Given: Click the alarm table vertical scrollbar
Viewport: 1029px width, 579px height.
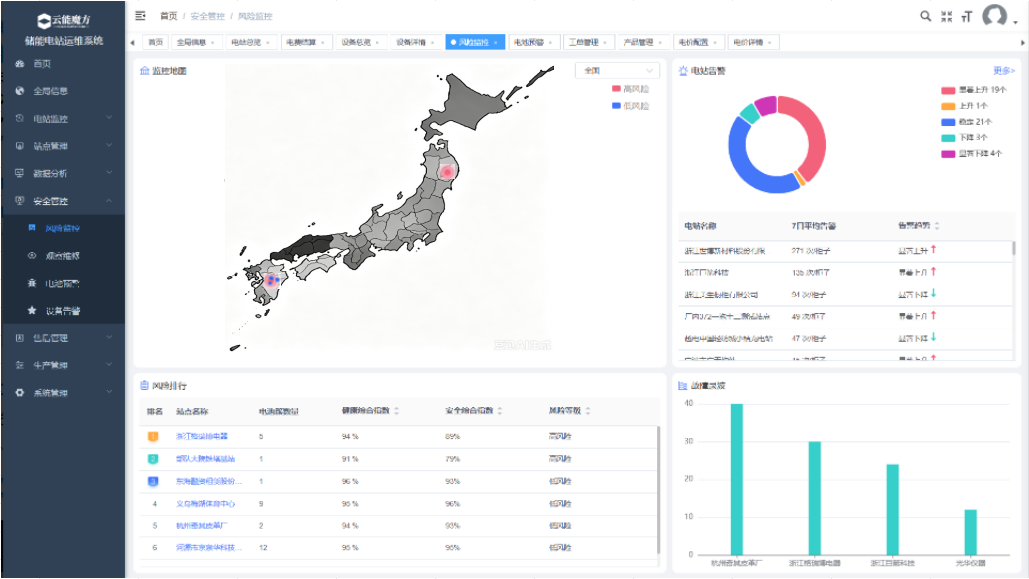Looking at the screenshot, I should tap(1013, 248).
